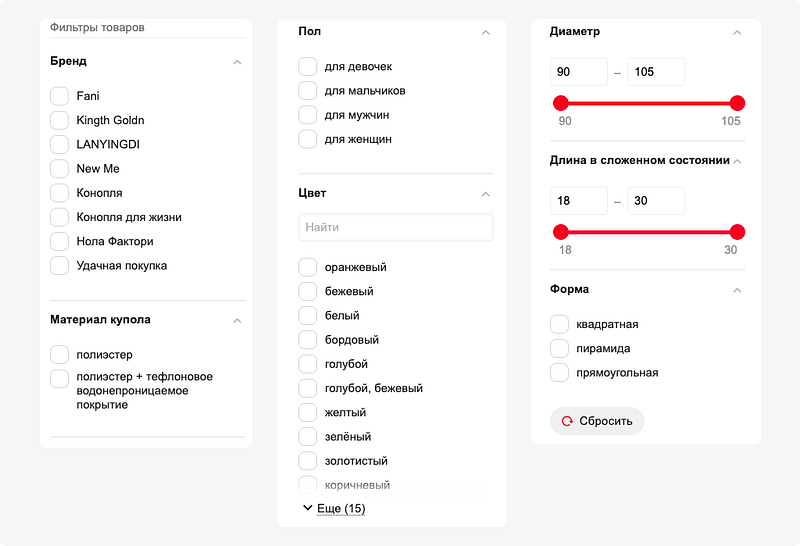
Task: Check the Fani brand checkbox
Action: (60, 96)
